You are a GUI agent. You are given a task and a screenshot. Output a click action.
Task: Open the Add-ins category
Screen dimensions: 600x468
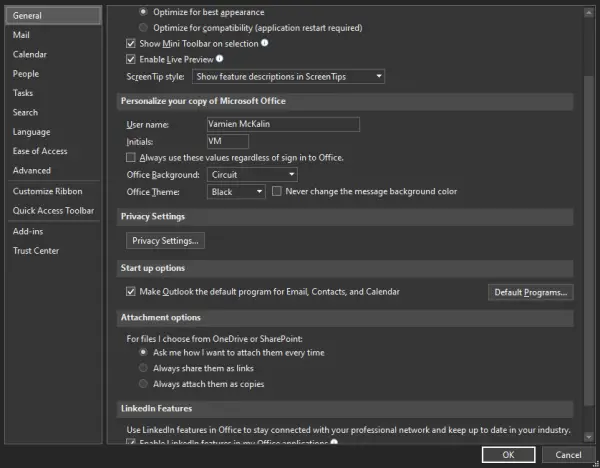pyautogui.click(x=53, y=232)
